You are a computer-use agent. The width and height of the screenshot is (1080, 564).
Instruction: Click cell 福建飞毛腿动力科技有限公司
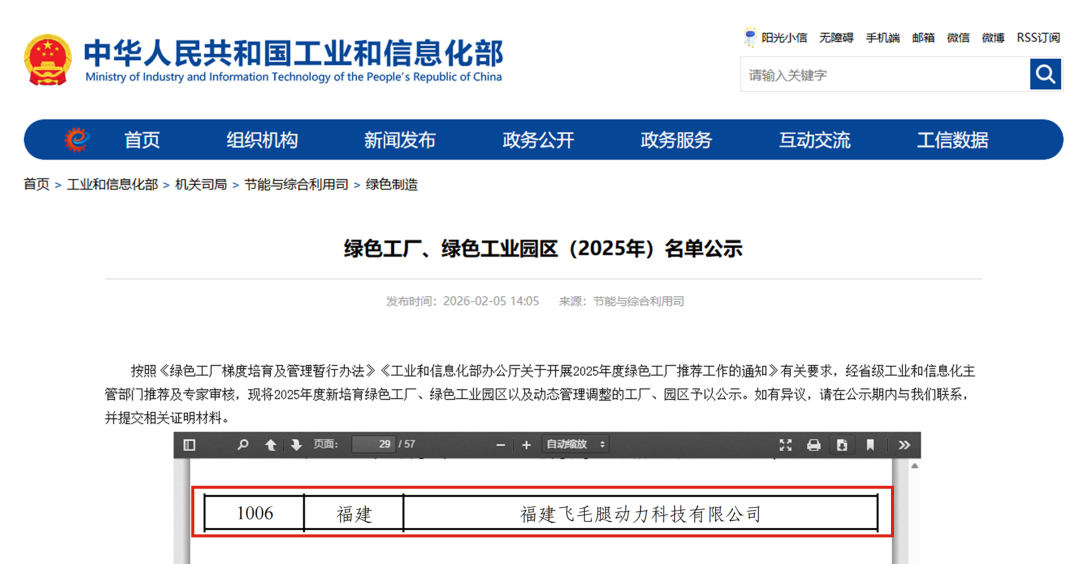click(x=641, y=513)
